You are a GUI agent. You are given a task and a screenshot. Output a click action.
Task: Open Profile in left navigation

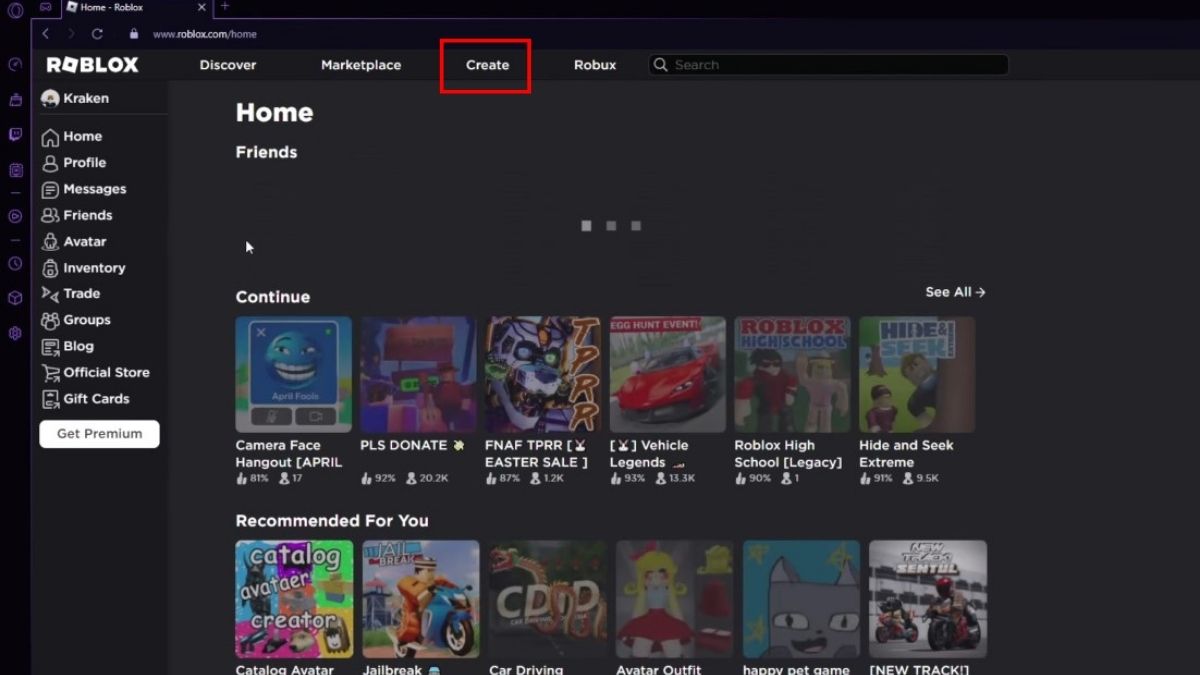click(73, 163)
